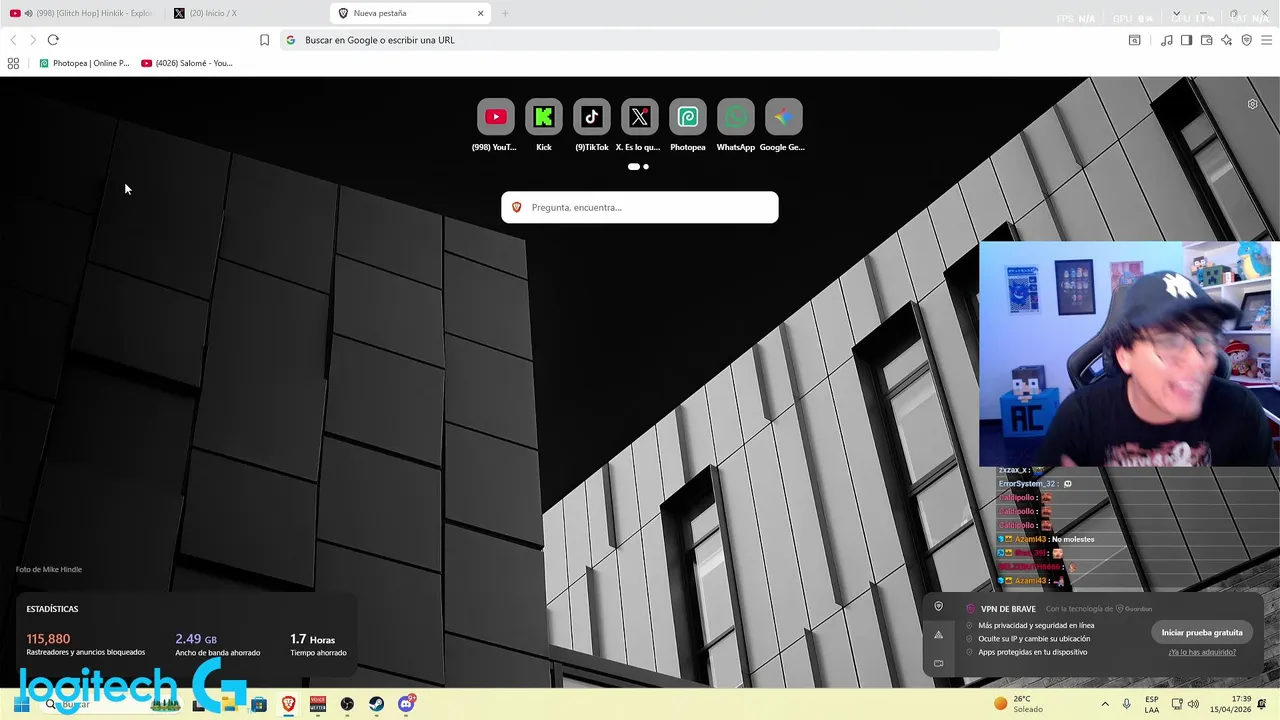
Task: Open the Photopea bookmark in bookmarks bar
Action: [x=84, y=63]
